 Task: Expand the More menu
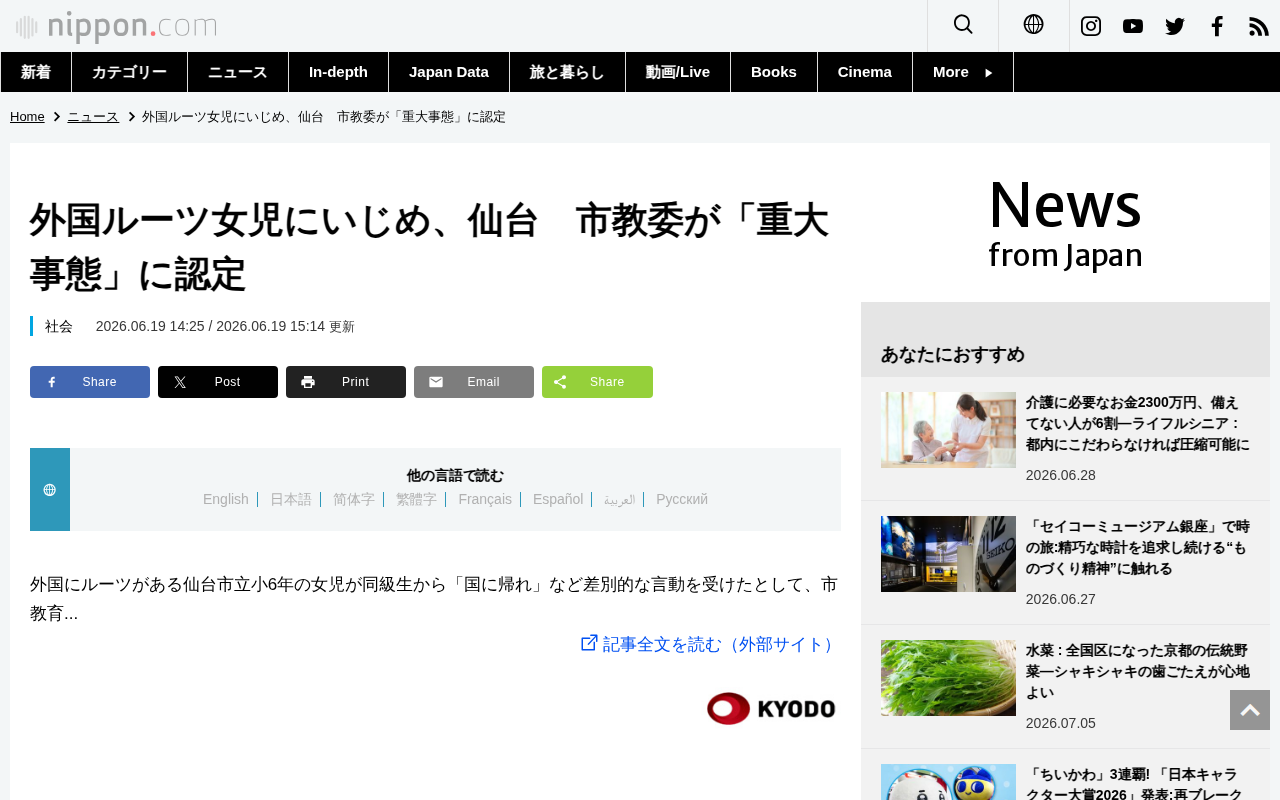(963, 72)
